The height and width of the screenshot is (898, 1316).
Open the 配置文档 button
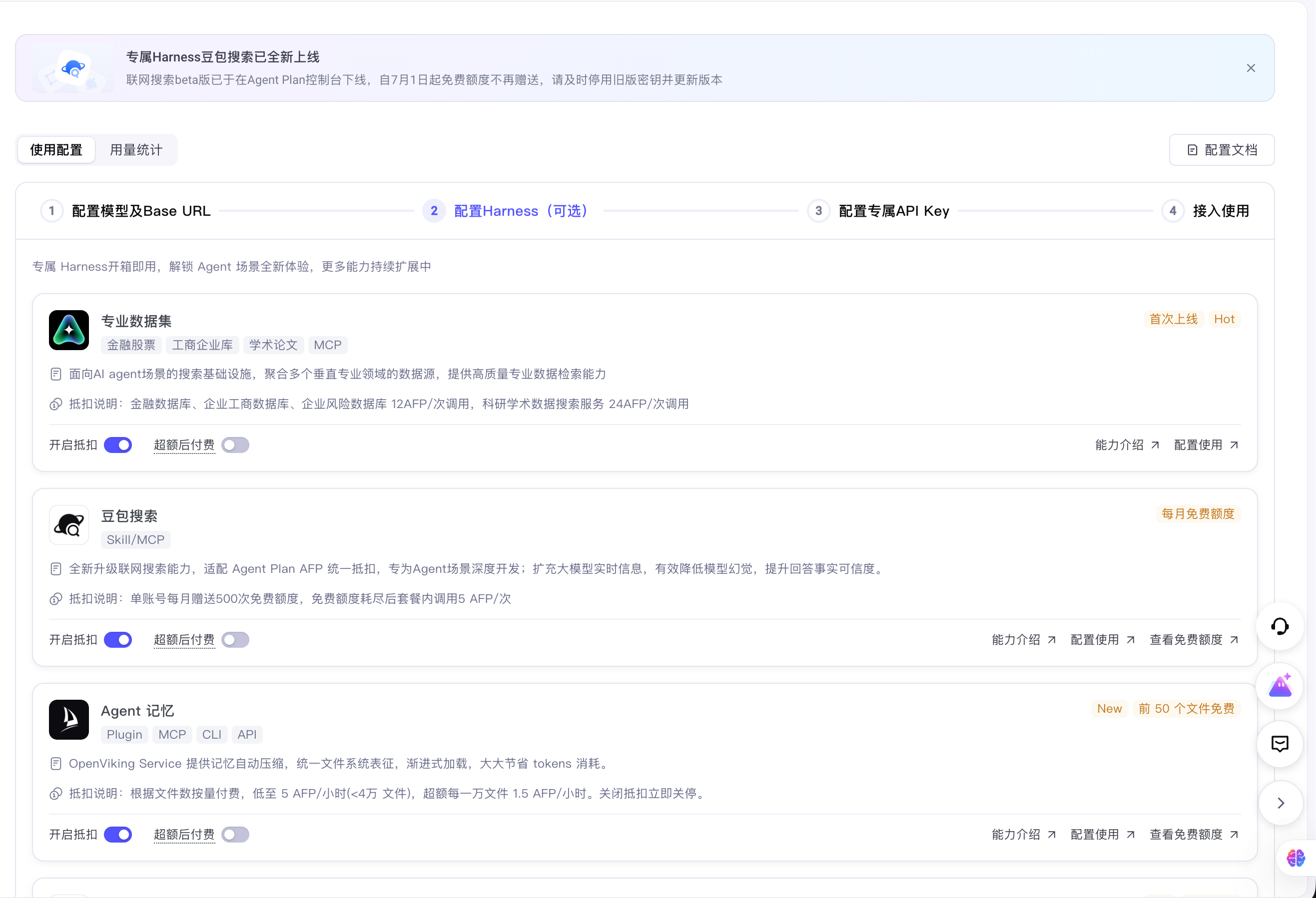1222,149
